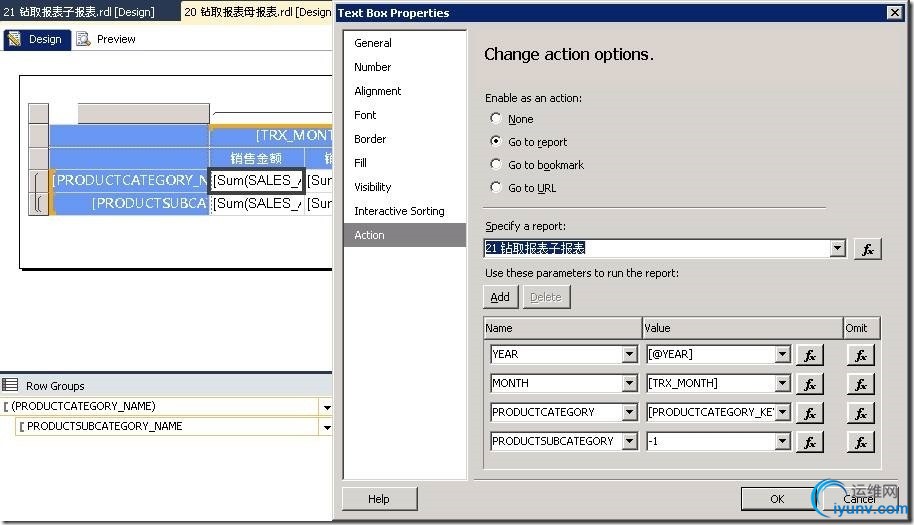Open the Visibility properties page

tap(405, 187)
